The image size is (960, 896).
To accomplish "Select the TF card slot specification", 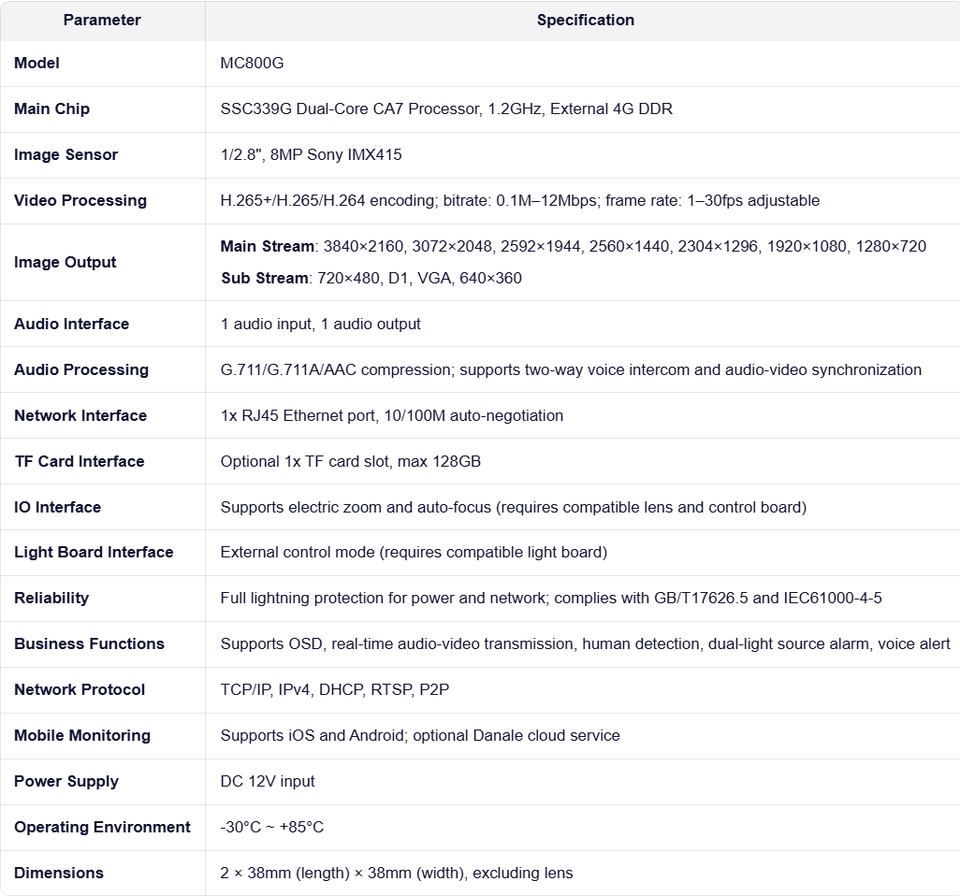I will tap(351, 462).
